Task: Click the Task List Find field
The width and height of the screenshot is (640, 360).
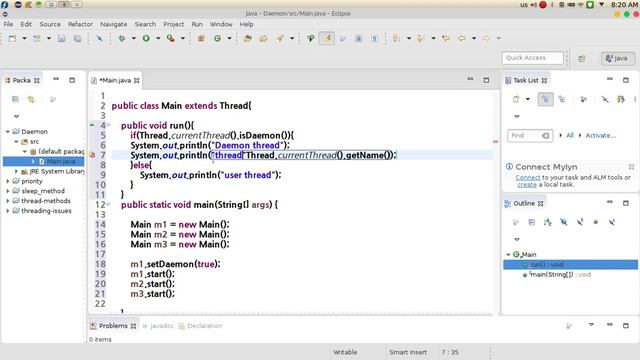Action: point(530,136)
